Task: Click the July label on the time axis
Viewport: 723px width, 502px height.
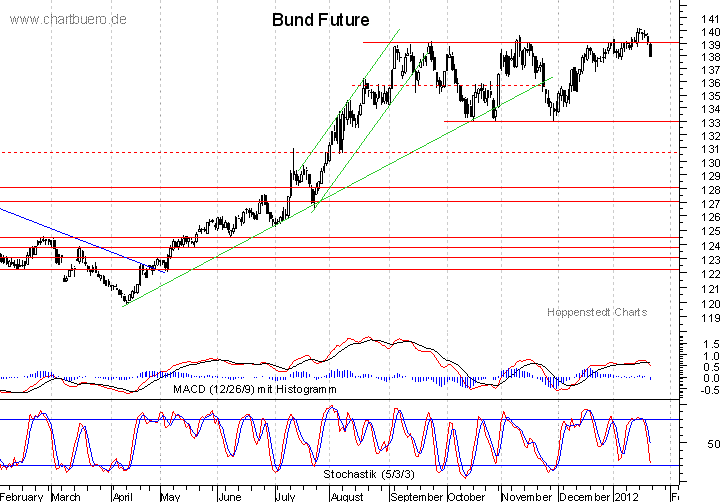Action: coord(285,496)
